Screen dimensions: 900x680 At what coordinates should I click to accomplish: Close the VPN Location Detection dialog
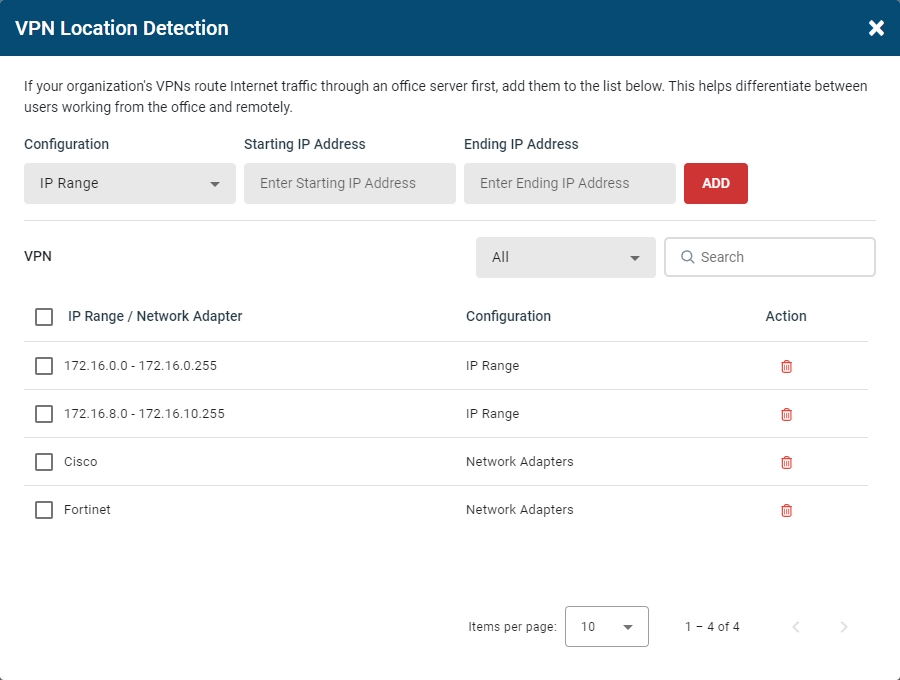pos(876,28)
